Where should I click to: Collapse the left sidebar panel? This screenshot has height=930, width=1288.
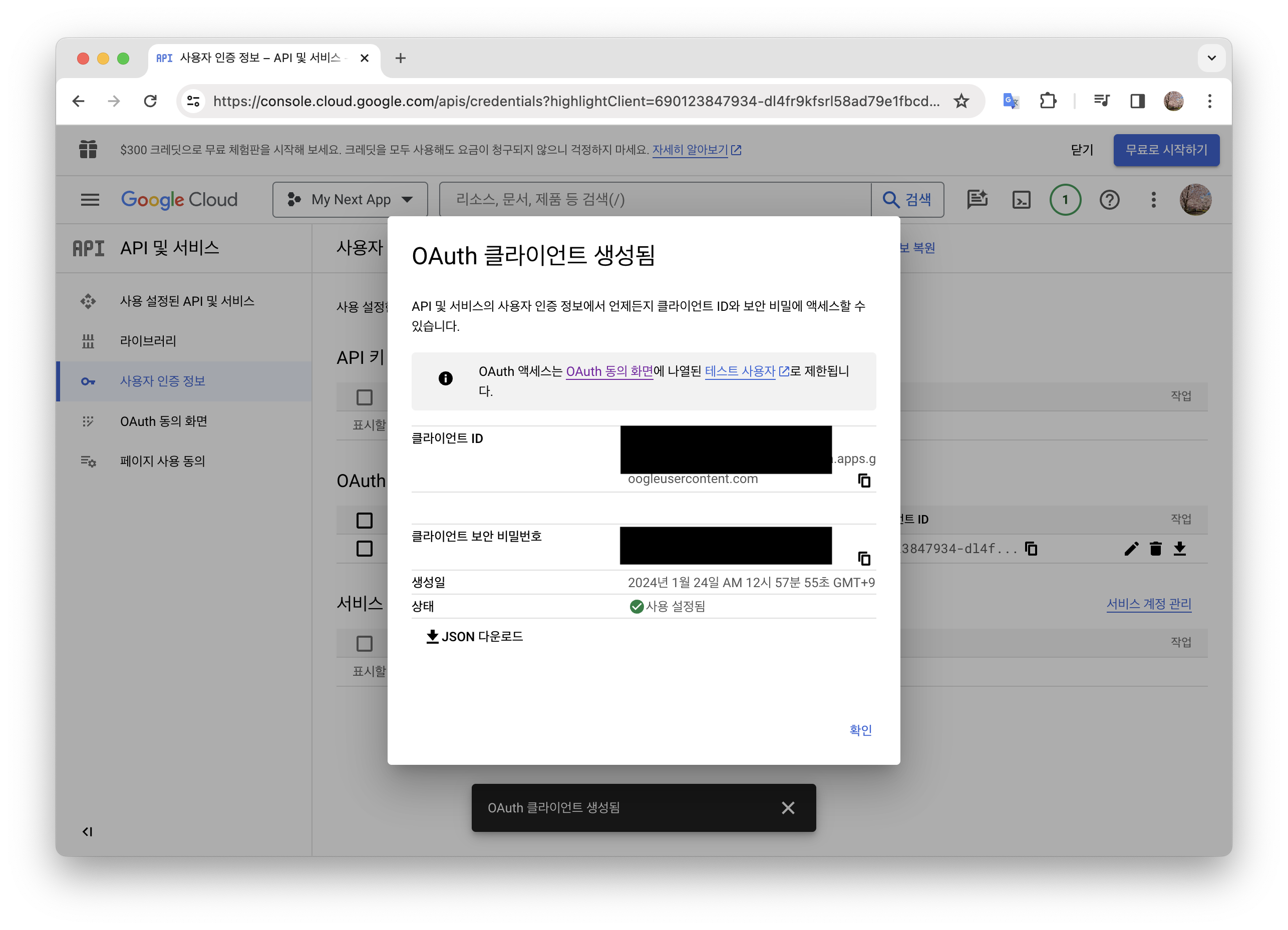pyautogui.click(x=88, y=831)
